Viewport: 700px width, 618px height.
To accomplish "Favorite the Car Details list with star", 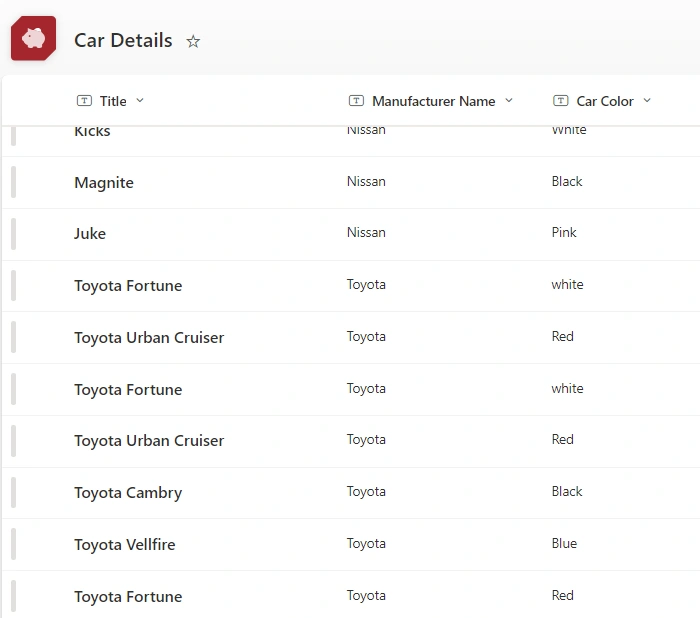I will 193,42.
